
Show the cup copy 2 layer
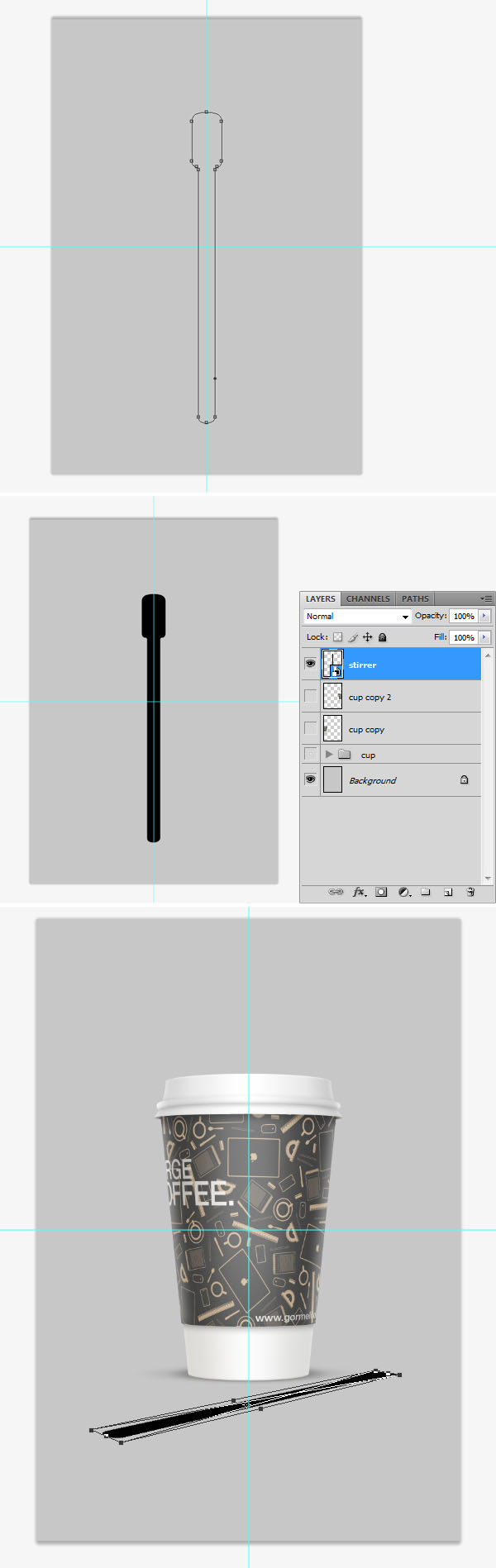point(310,696)
